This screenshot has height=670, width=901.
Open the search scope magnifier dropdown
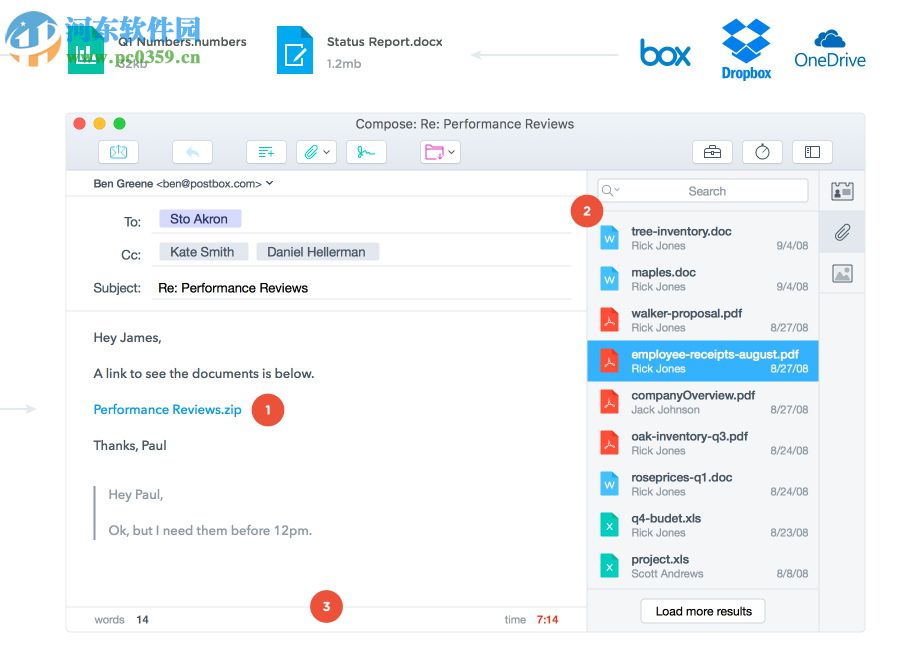tap(607, 190)
